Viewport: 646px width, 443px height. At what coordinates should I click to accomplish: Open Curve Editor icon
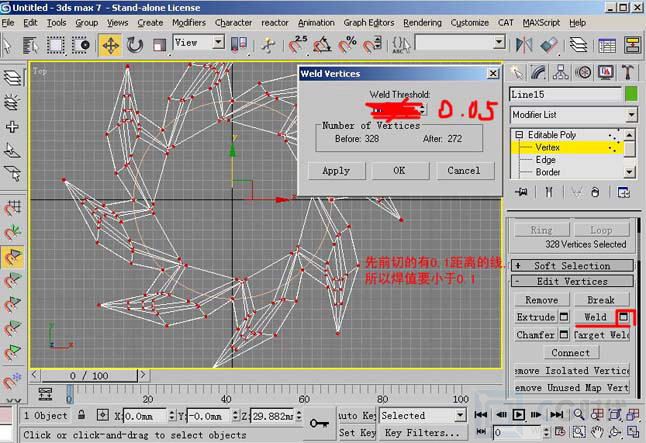pyautogui.click(x=607, y=45)
